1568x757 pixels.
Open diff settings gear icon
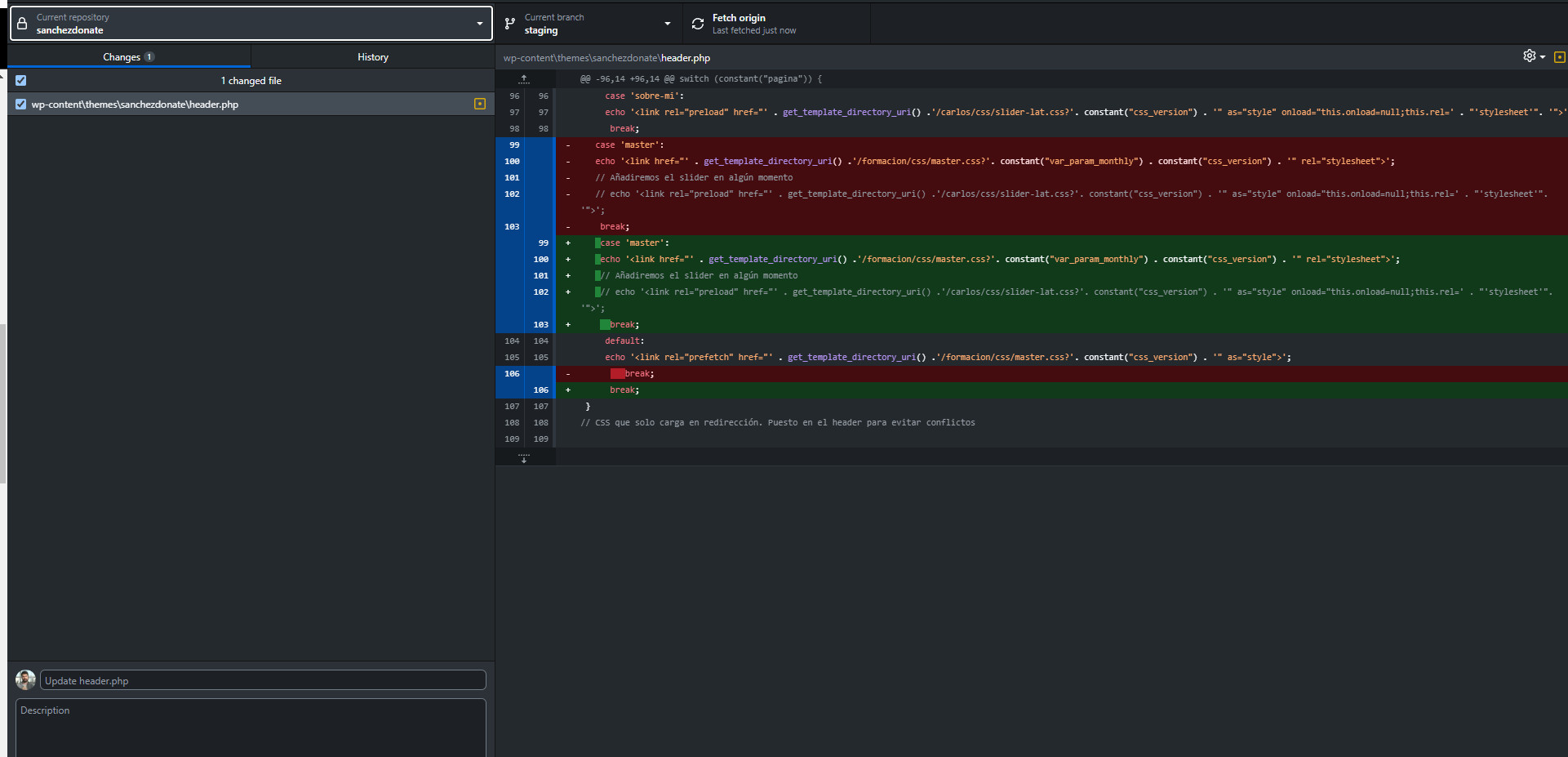pyautogui.click(x=1529, y=56)
